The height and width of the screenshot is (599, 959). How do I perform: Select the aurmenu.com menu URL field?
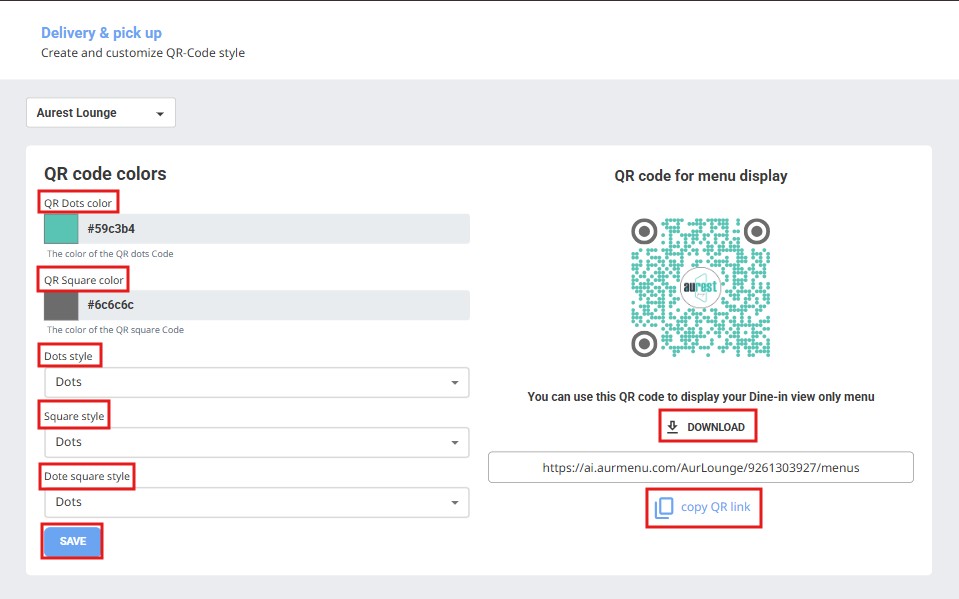tap(700, 467)
